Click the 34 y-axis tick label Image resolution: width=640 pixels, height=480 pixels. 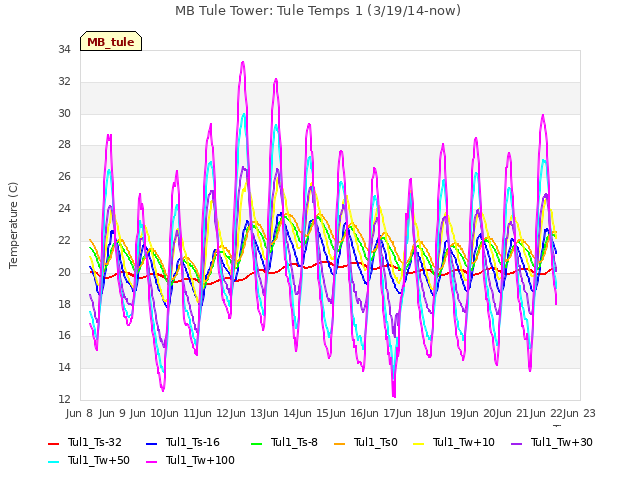[64, 49]
